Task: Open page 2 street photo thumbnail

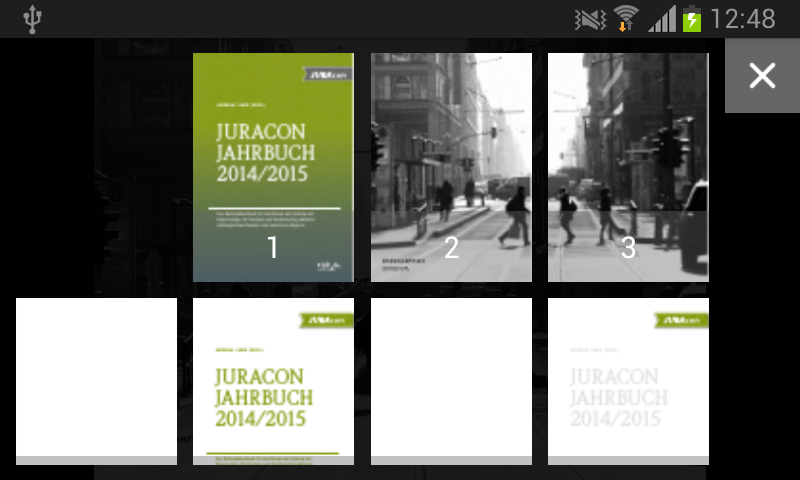Action: 451,167
